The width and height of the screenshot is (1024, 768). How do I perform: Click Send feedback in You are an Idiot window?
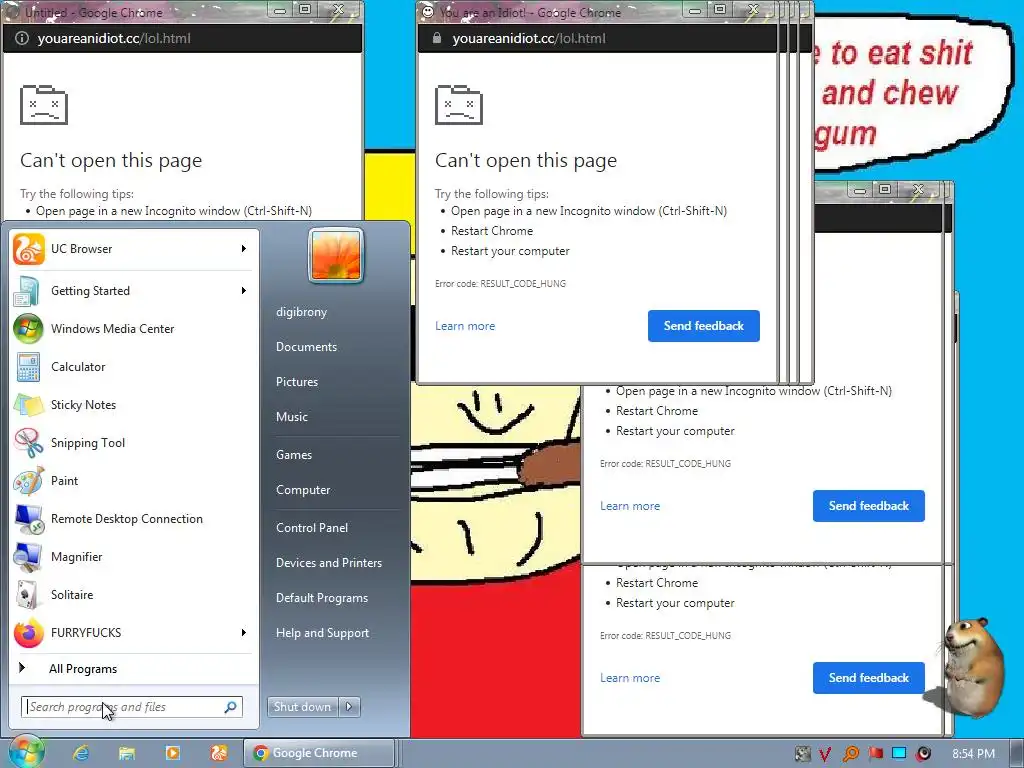point(703,326)
